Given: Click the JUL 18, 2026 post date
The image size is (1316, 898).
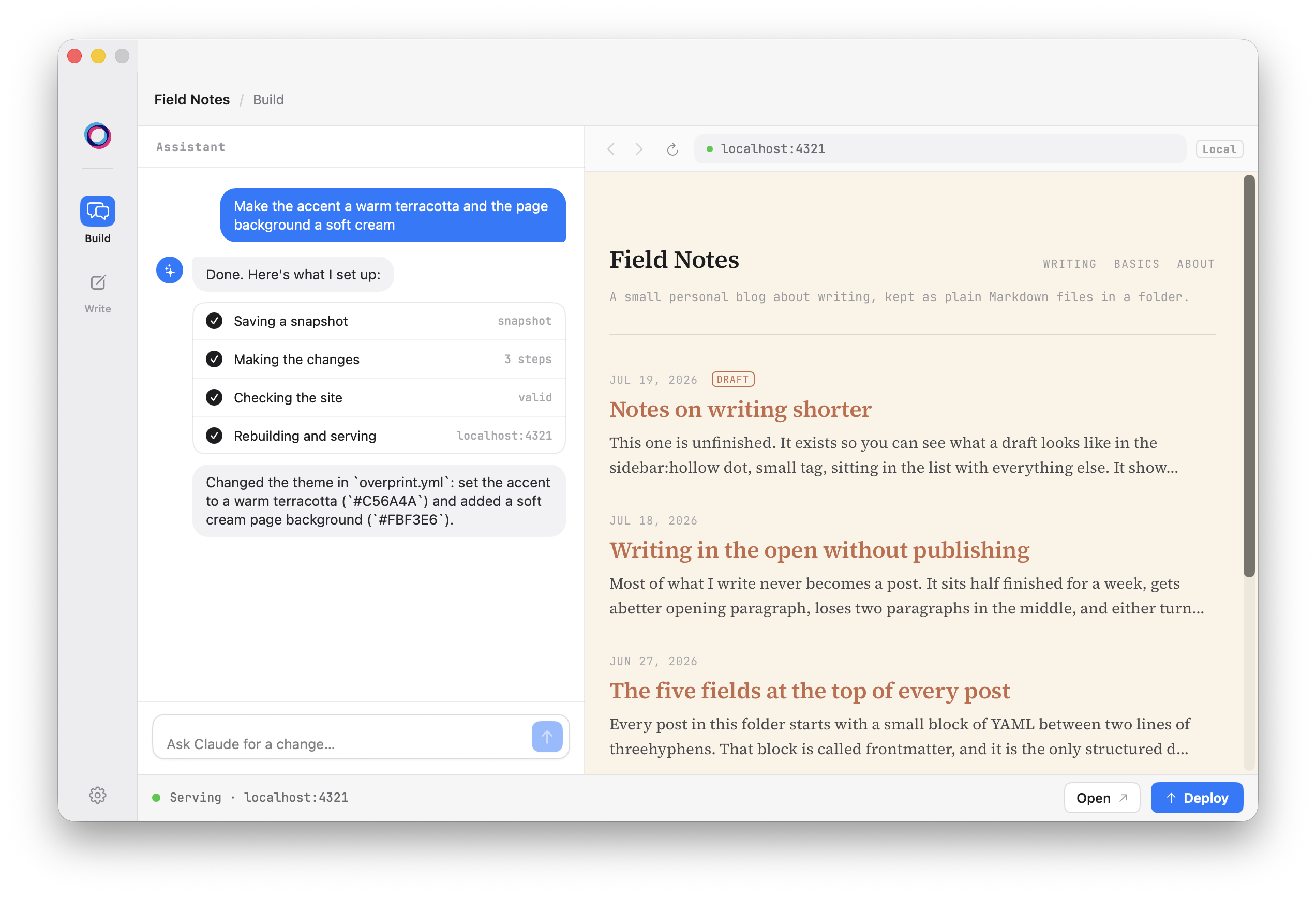Looking at the screenshot, I should (653, 521).
